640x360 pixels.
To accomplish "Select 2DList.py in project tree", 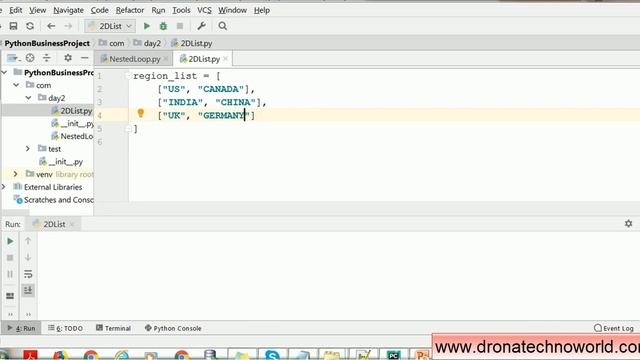I will (72, 111).
